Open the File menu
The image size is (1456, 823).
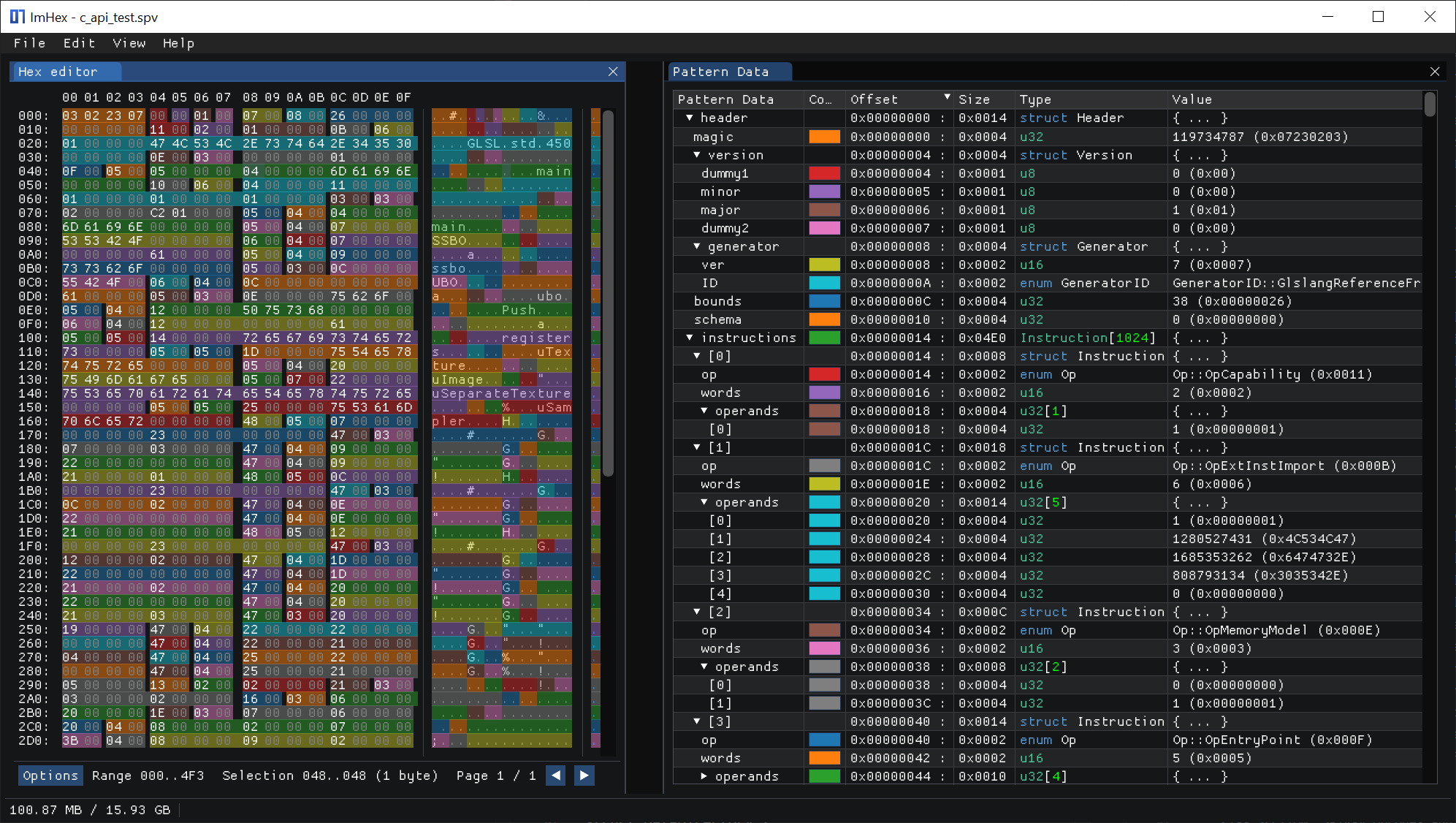tap(29, 43)
